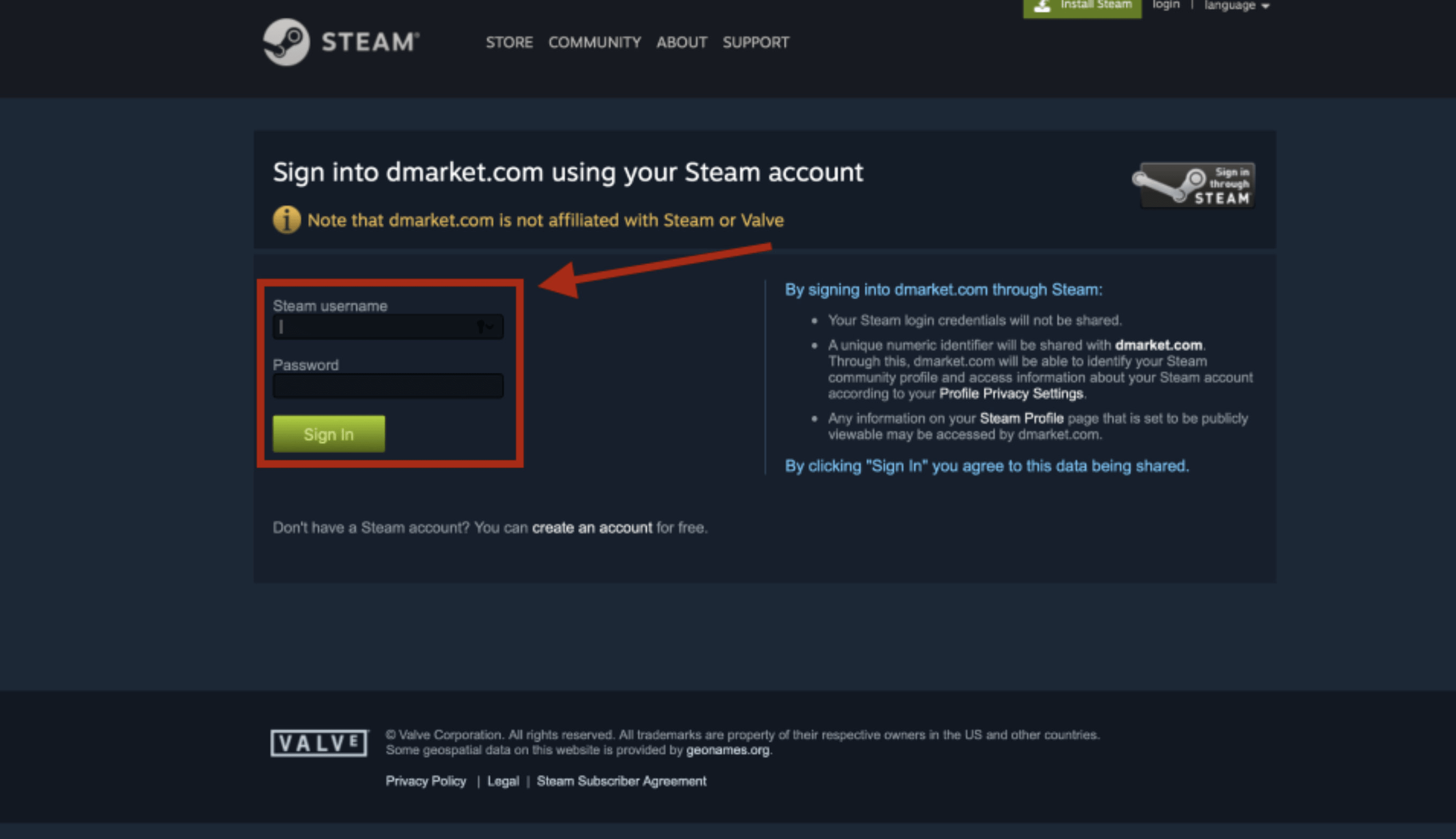Select the SUPPORT navigation tab
The image size is (1456, 839).
[x=757, y=42]
